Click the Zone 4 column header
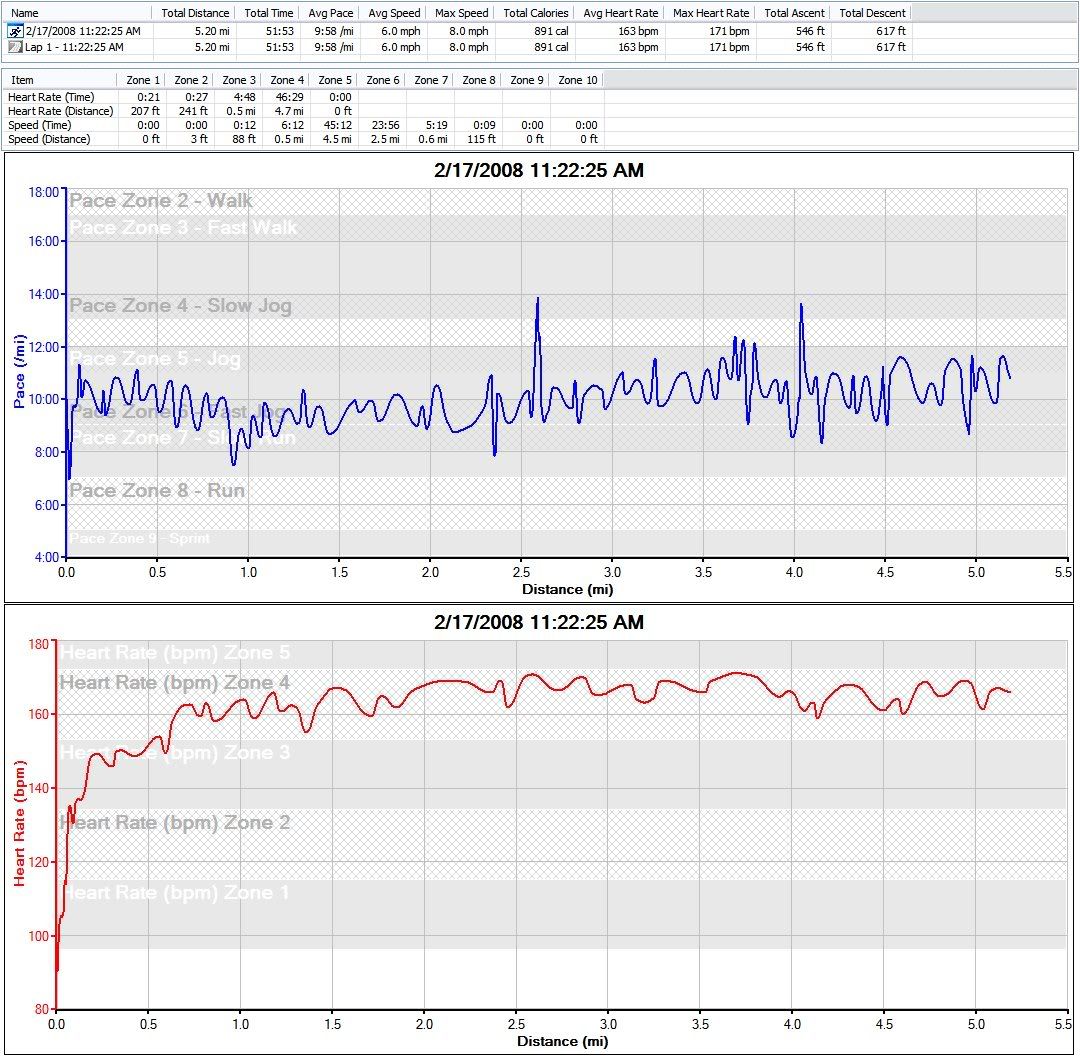Viewport: 1080px width, 1064px height. 287,80
